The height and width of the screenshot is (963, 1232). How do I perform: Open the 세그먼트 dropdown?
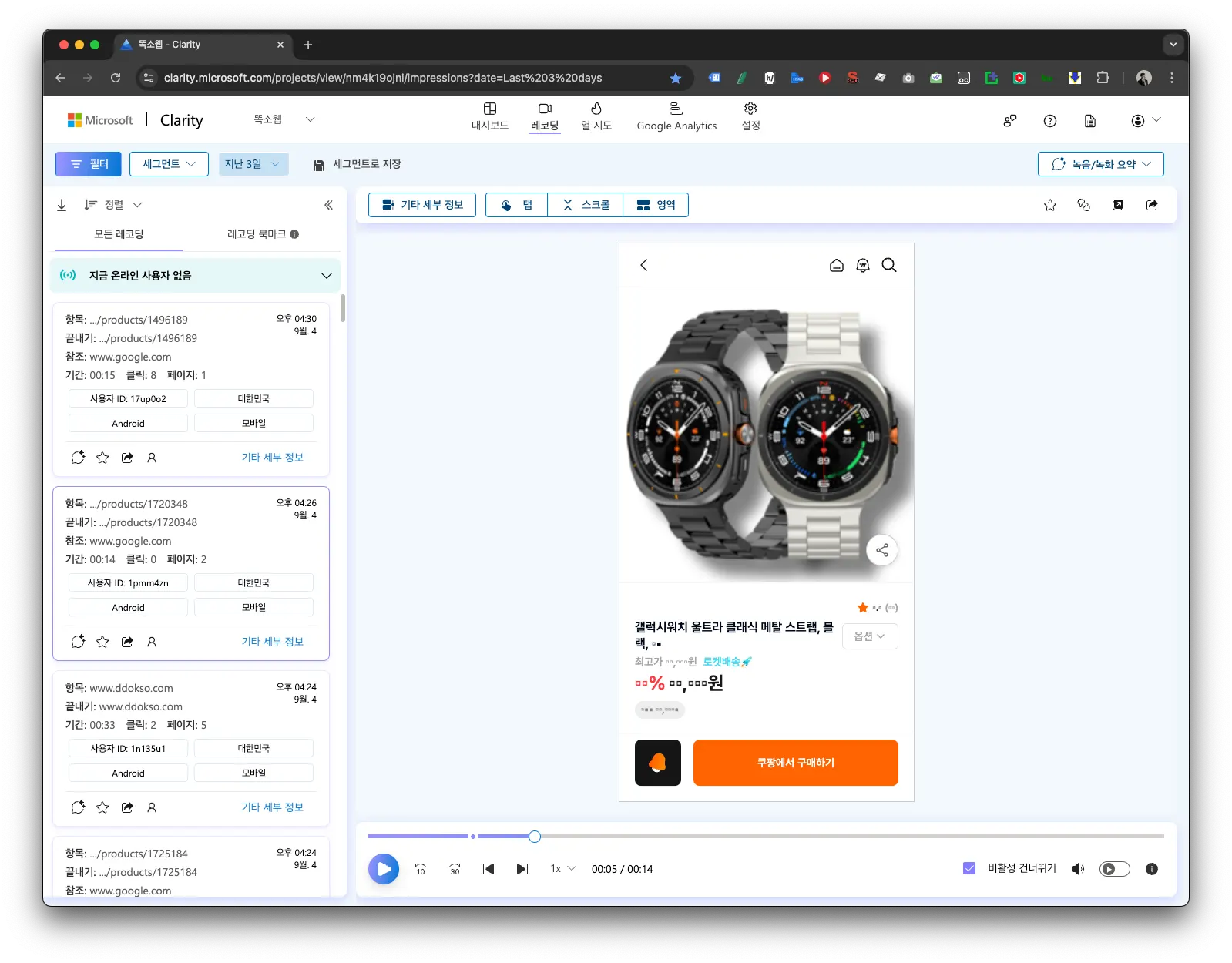pos(169,164)
